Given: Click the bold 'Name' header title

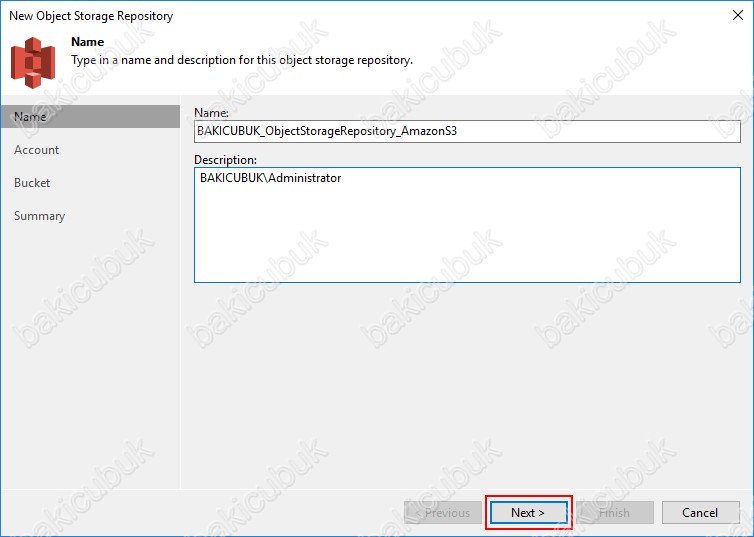Looking at the screenshot, I should coord(88,42).
